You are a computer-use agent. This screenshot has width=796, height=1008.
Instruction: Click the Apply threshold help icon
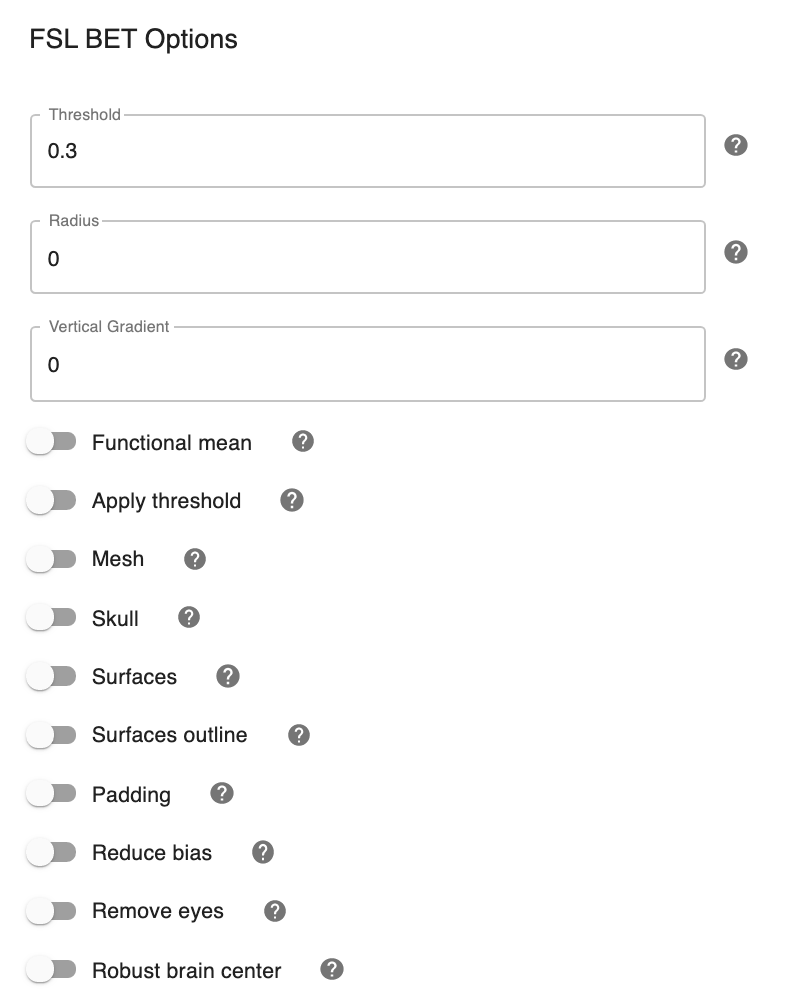(292, 500)
